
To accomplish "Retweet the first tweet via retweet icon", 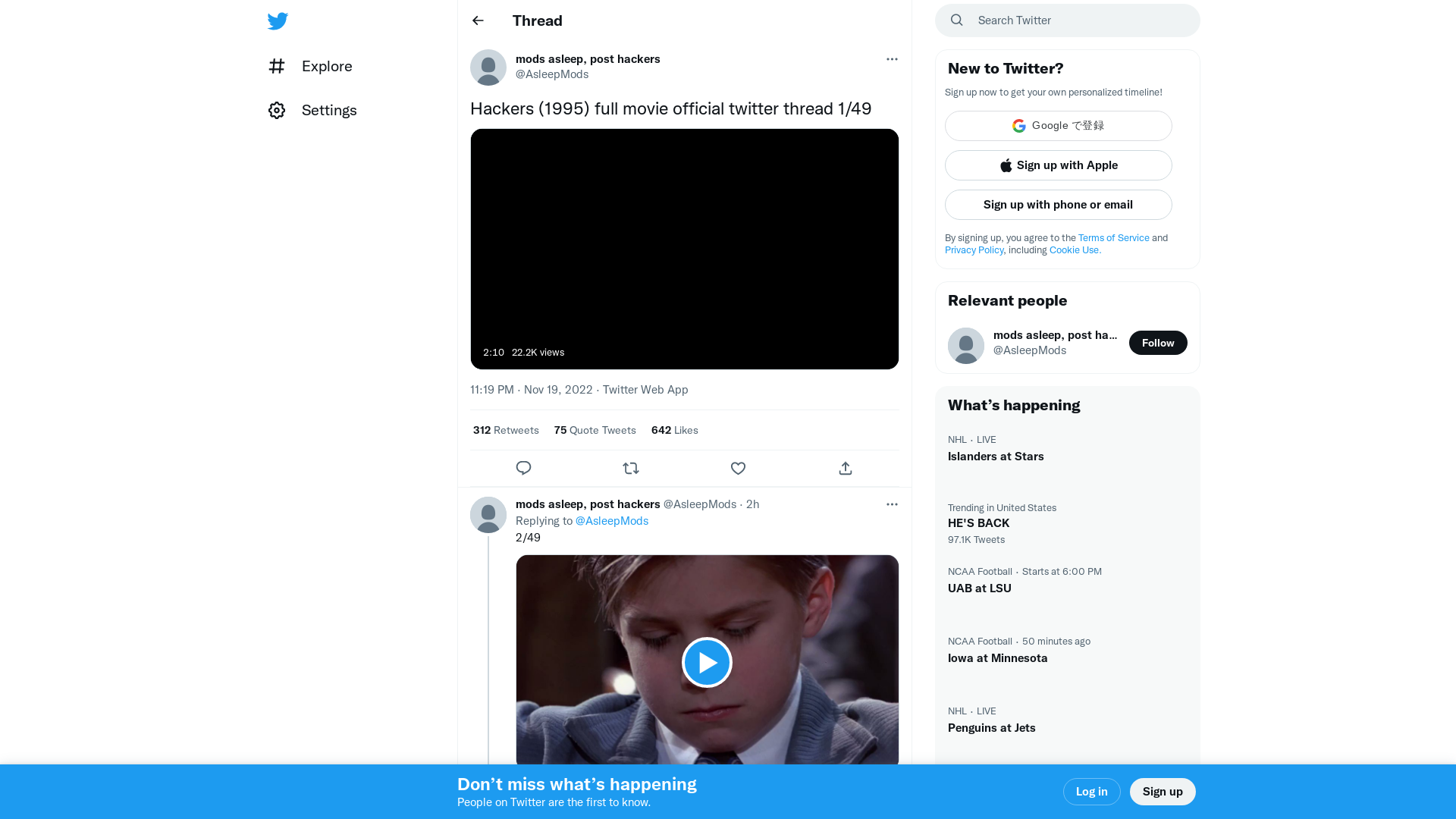I will coord(630,468).
